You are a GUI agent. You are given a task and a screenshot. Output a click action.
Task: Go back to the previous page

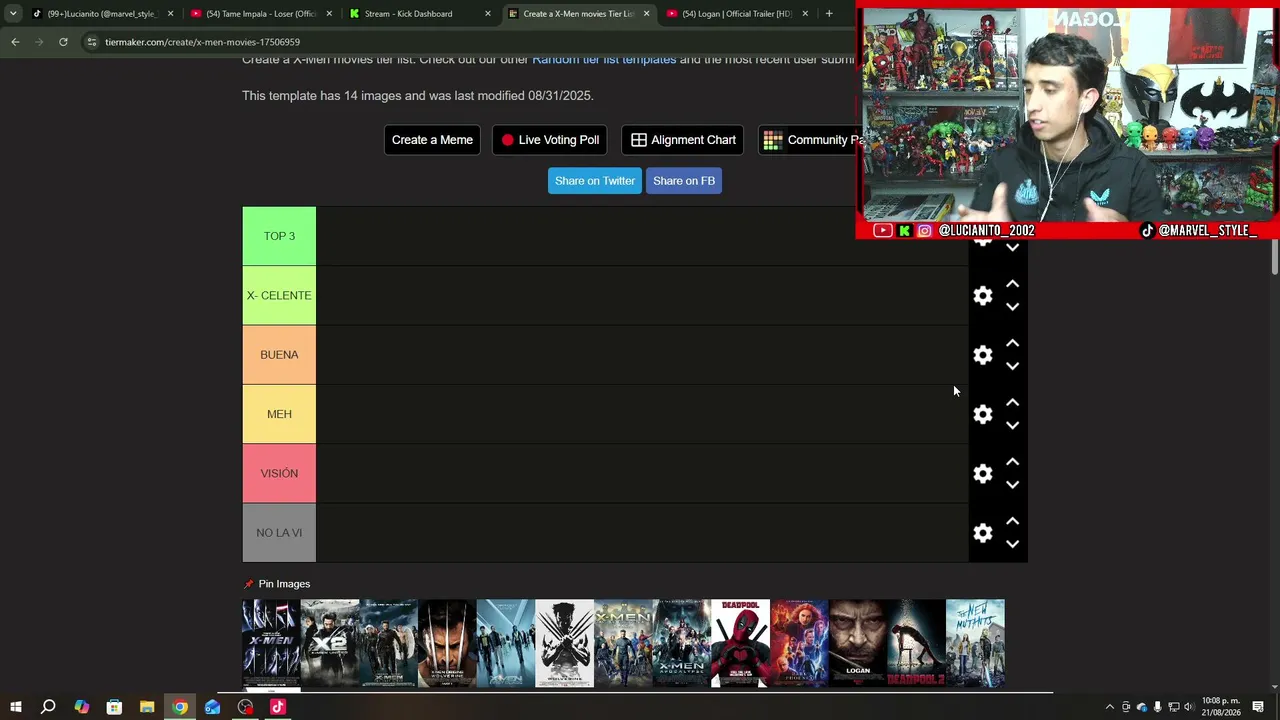point(15,42)
